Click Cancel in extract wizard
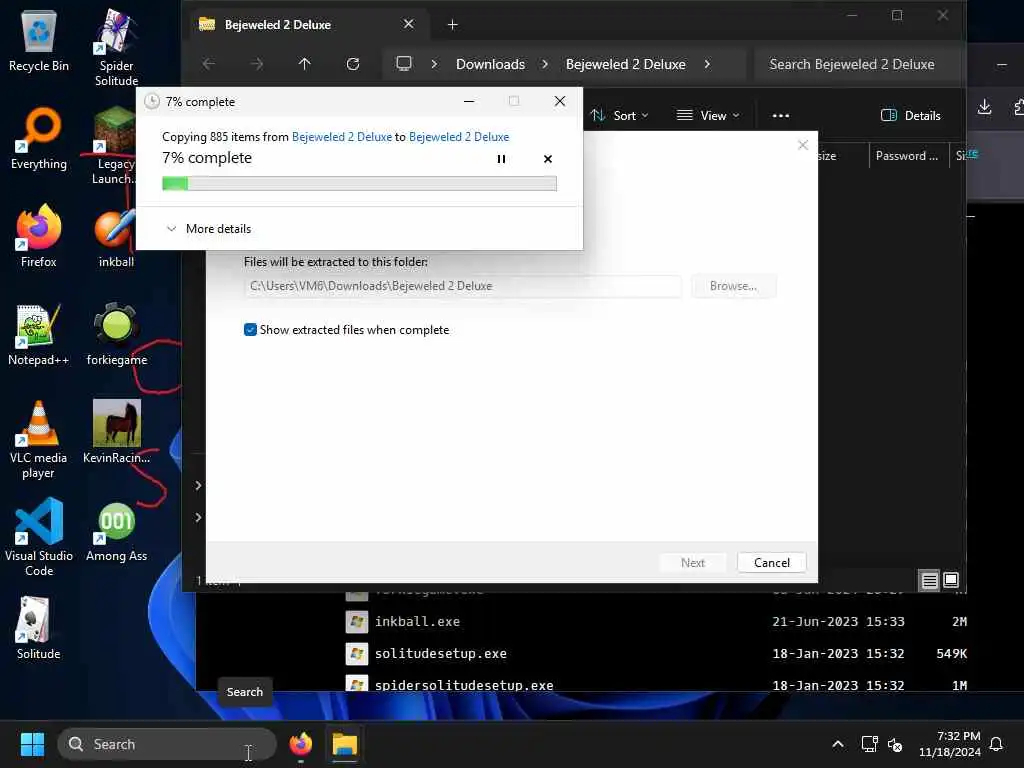 [771, 563]
